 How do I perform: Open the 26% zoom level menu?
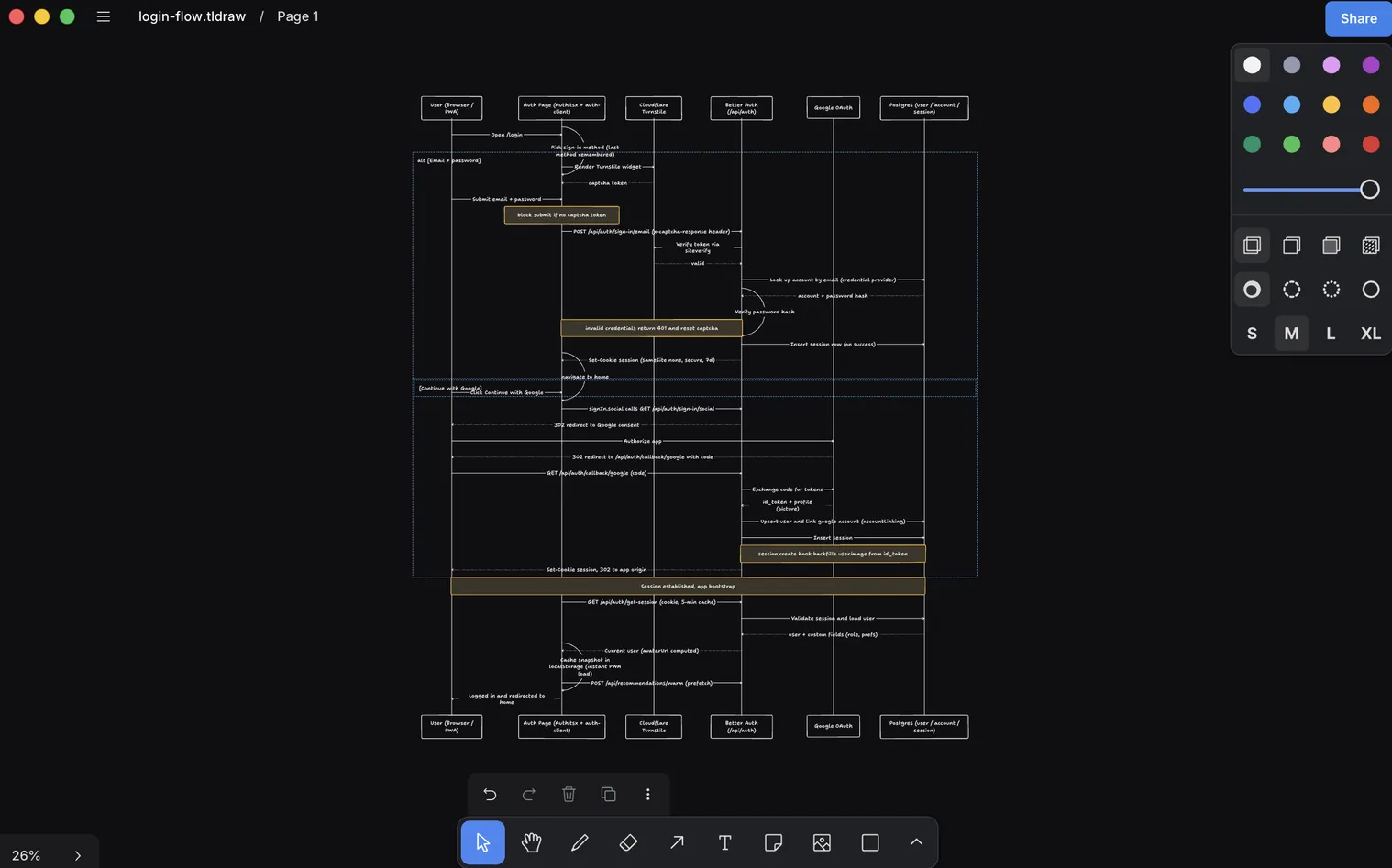[27, 855]
